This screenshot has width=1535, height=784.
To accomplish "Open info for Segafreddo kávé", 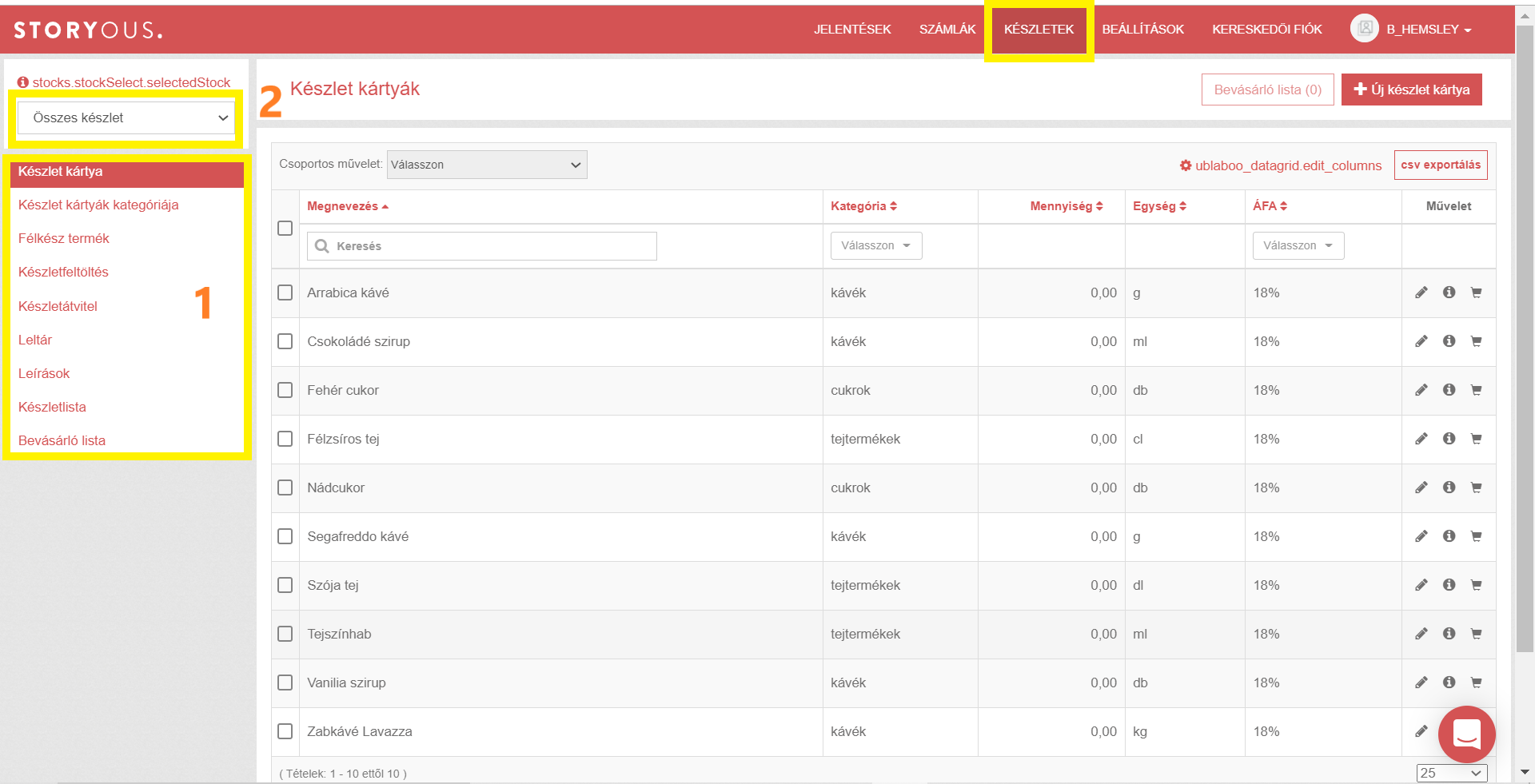I will 1449,536.
